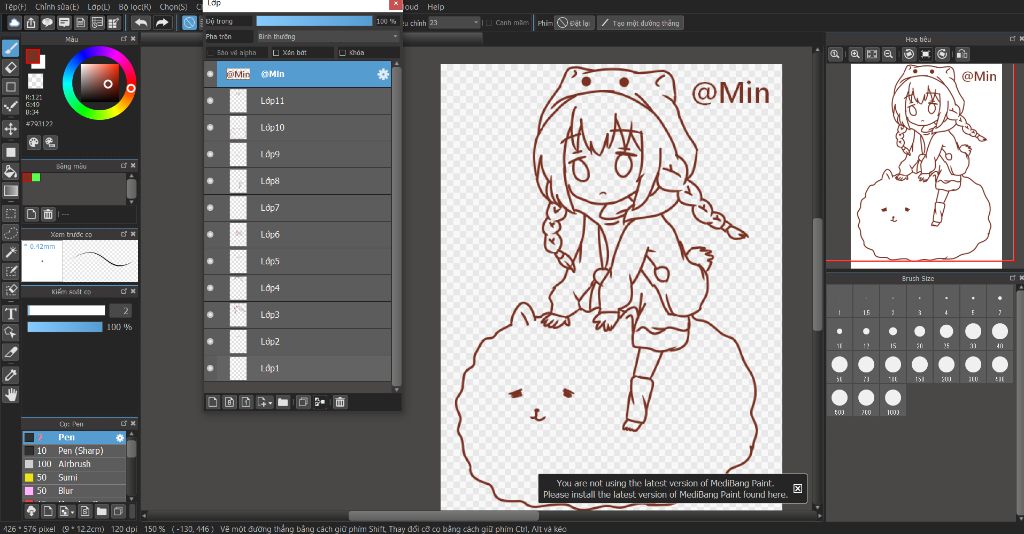This screenshot has width=1024, height=534.
Task: Select the Blur brush
Action: pos(74,491)
